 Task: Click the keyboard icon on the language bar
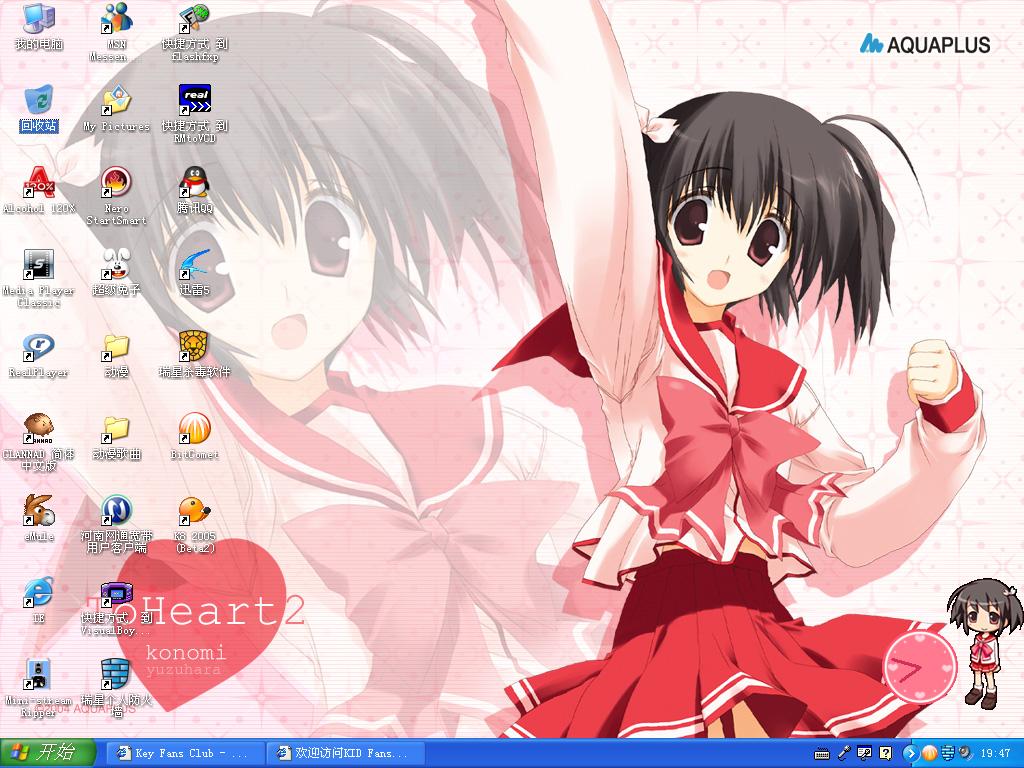click(822, 754)
